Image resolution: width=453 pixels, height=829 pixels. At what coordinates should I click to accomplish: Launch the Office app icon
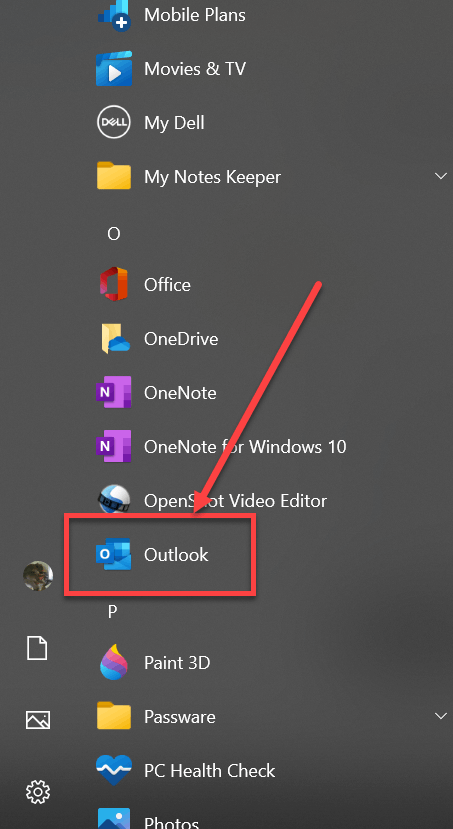[x=114, y=284]
